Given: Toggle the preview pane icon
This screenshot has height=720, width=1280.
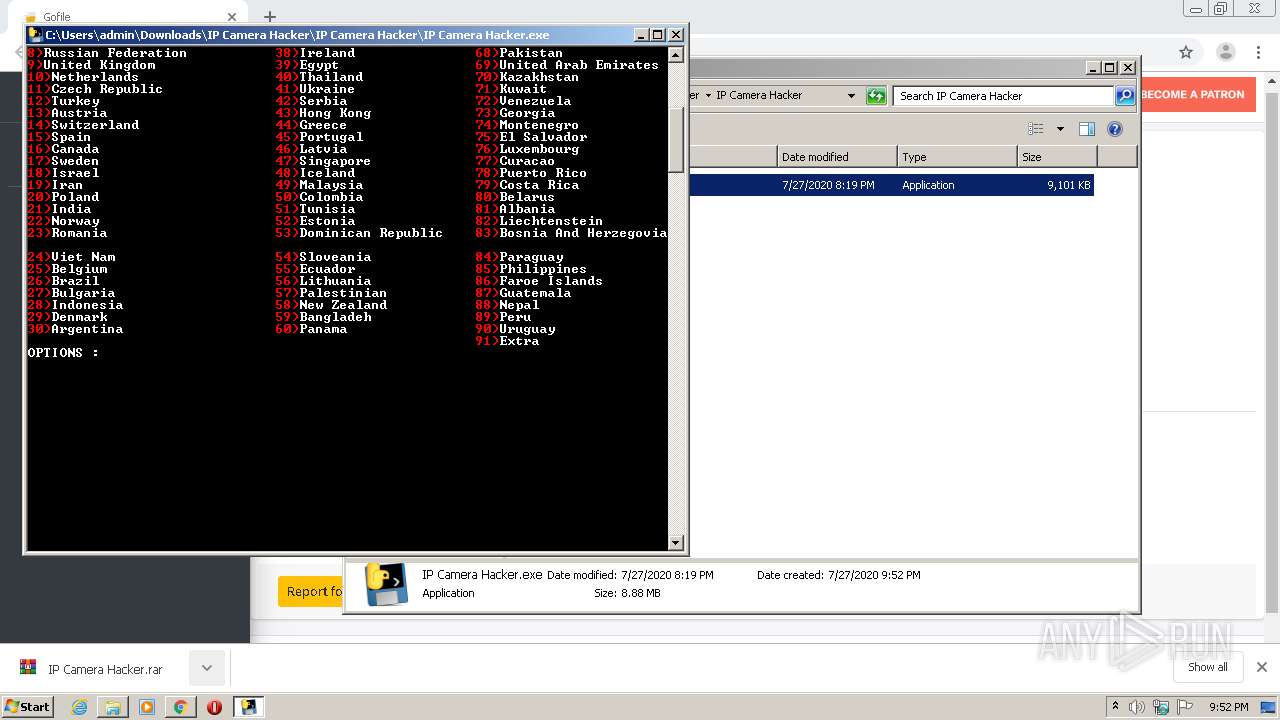Looking at the screenshot, I should (x=1087, y=129).
